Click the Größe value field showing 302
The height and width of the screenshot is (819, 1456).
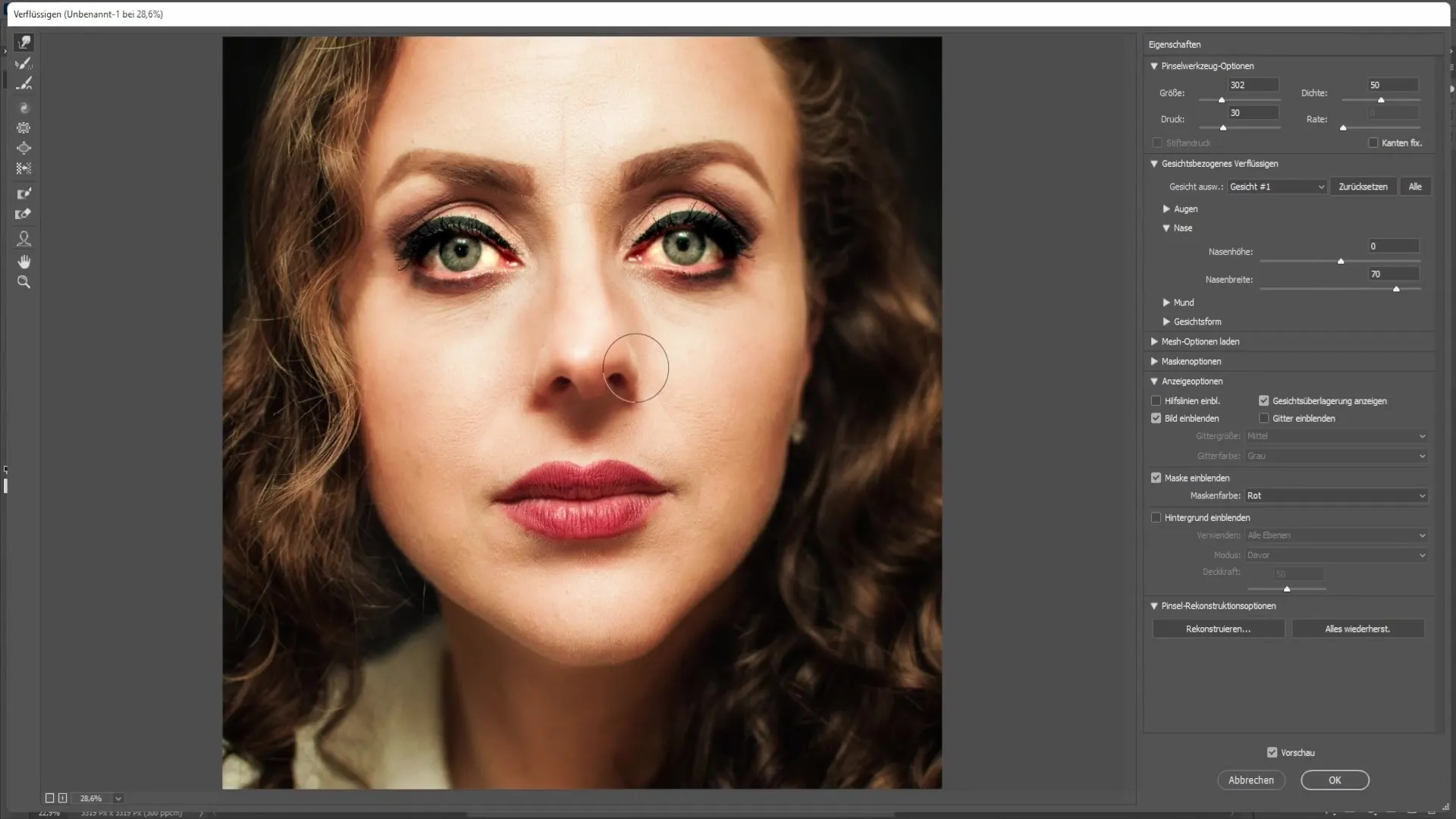(x=1254, y=85)
